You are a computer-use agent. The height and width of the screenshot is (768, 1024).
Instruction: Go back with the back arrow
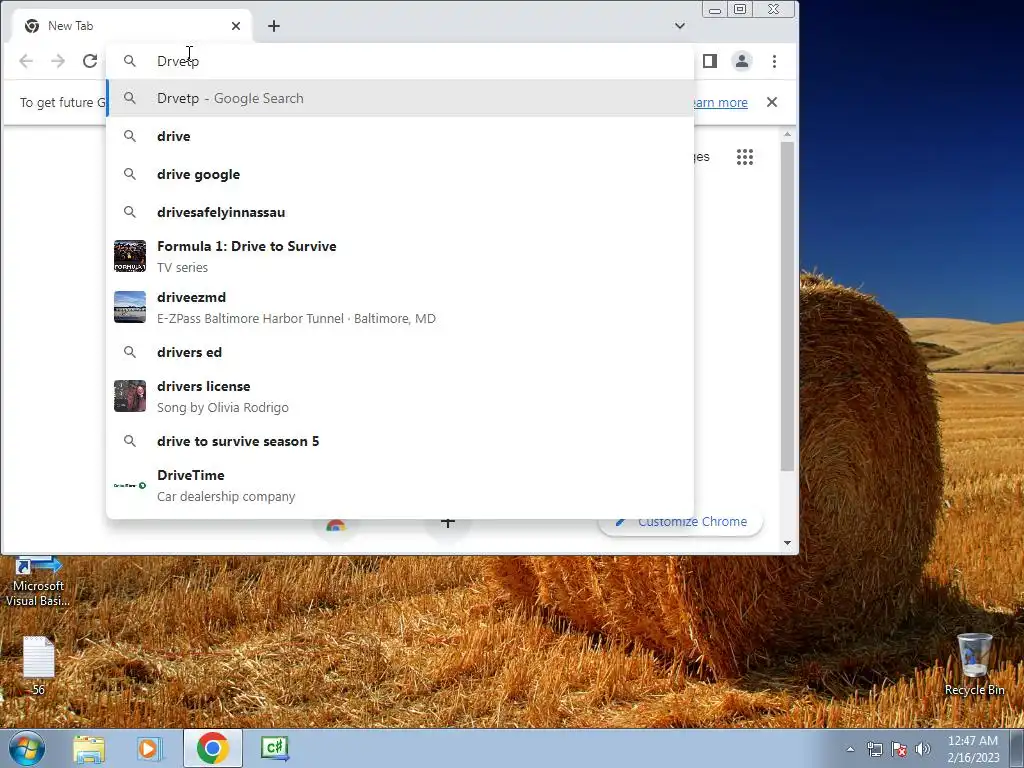click(25, 61)
